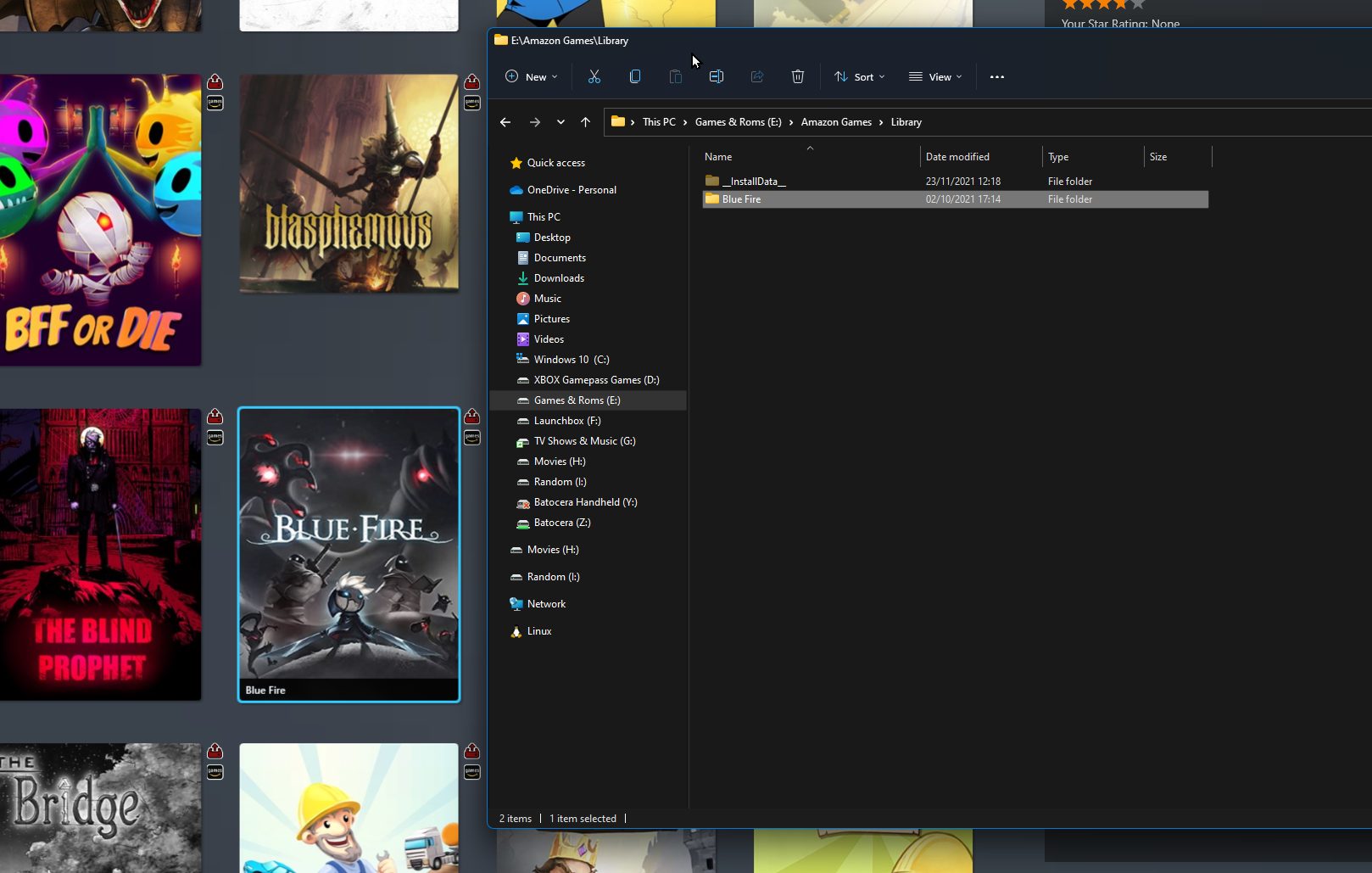Open Documents in navigation pane
The image size is (1372, 873).
pyautogui.click(x=551, y=258)
